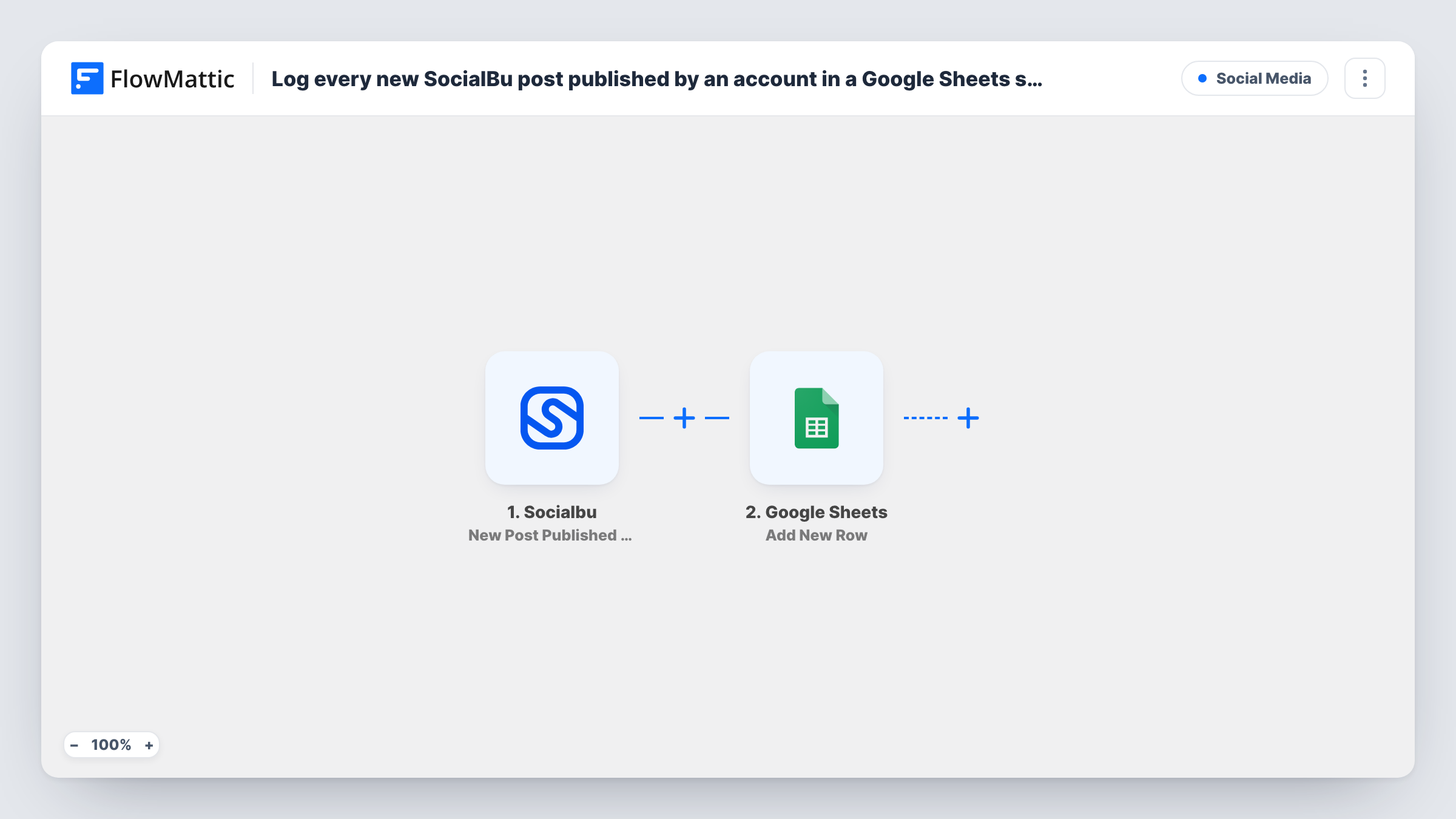Select the 'Add New Row' subtitle
This screenshot has height=819, width=1456.
[817, 535]
